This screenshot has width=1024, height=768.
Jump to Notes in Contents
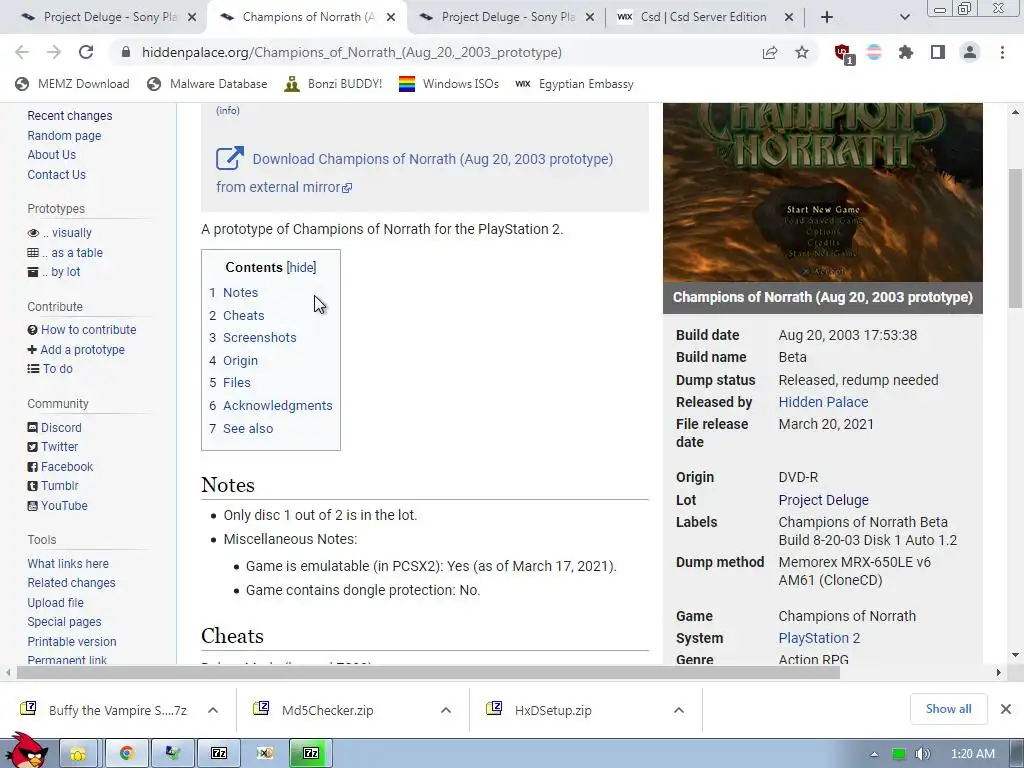240,293
